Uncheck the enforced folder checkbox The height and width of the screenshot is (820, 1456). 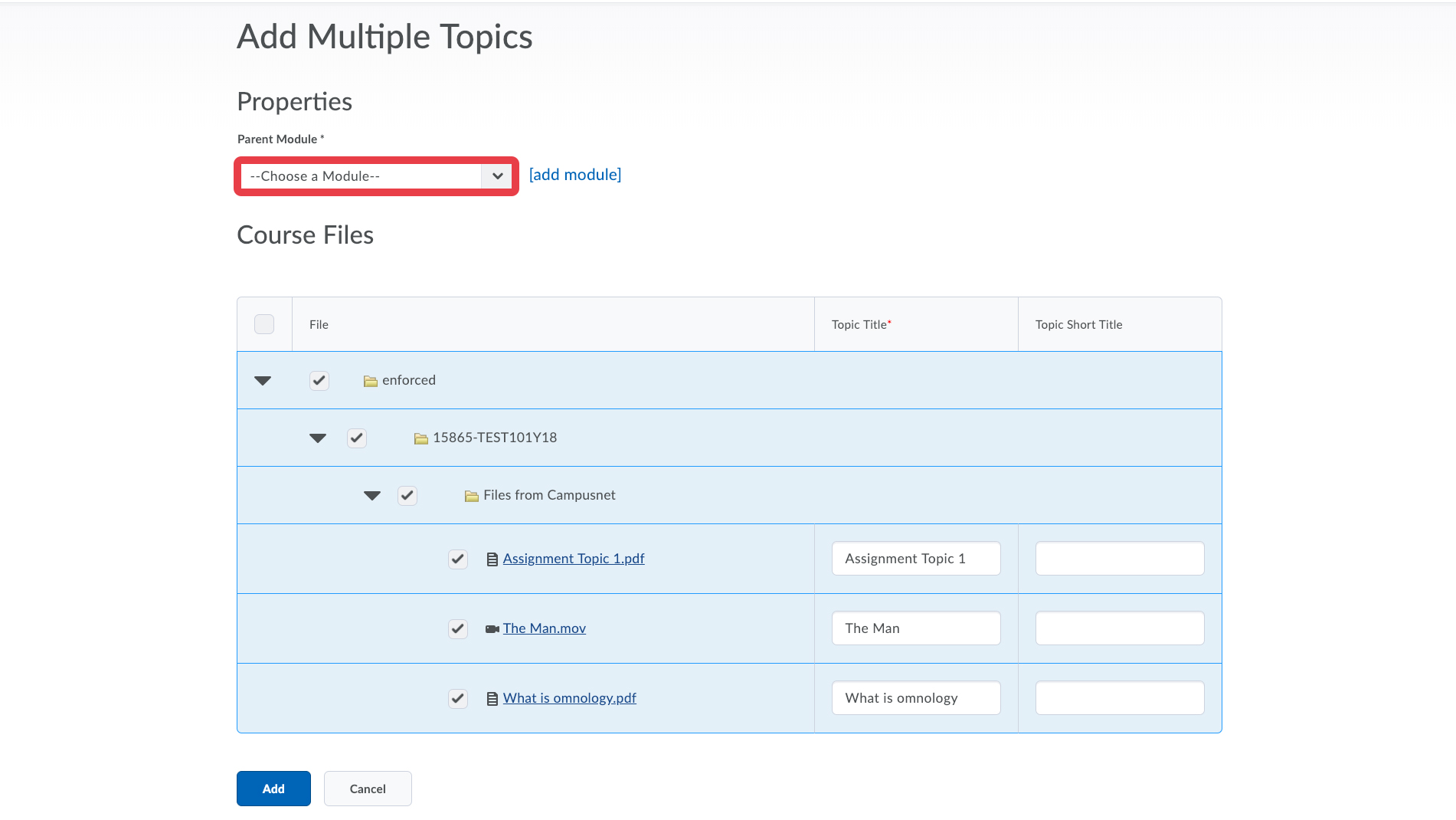pyautogui.click(x=319, y=381)
